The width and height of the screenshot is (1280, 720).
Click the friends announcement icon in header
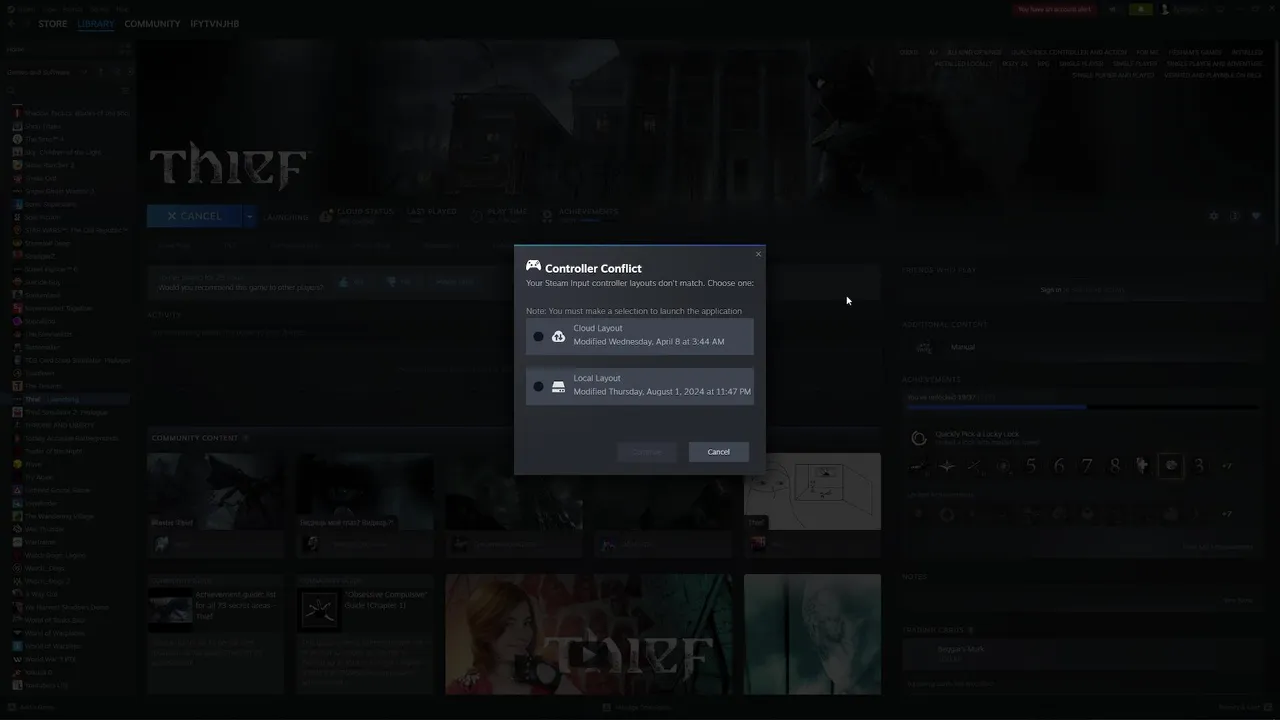[x=1112, y=9]
